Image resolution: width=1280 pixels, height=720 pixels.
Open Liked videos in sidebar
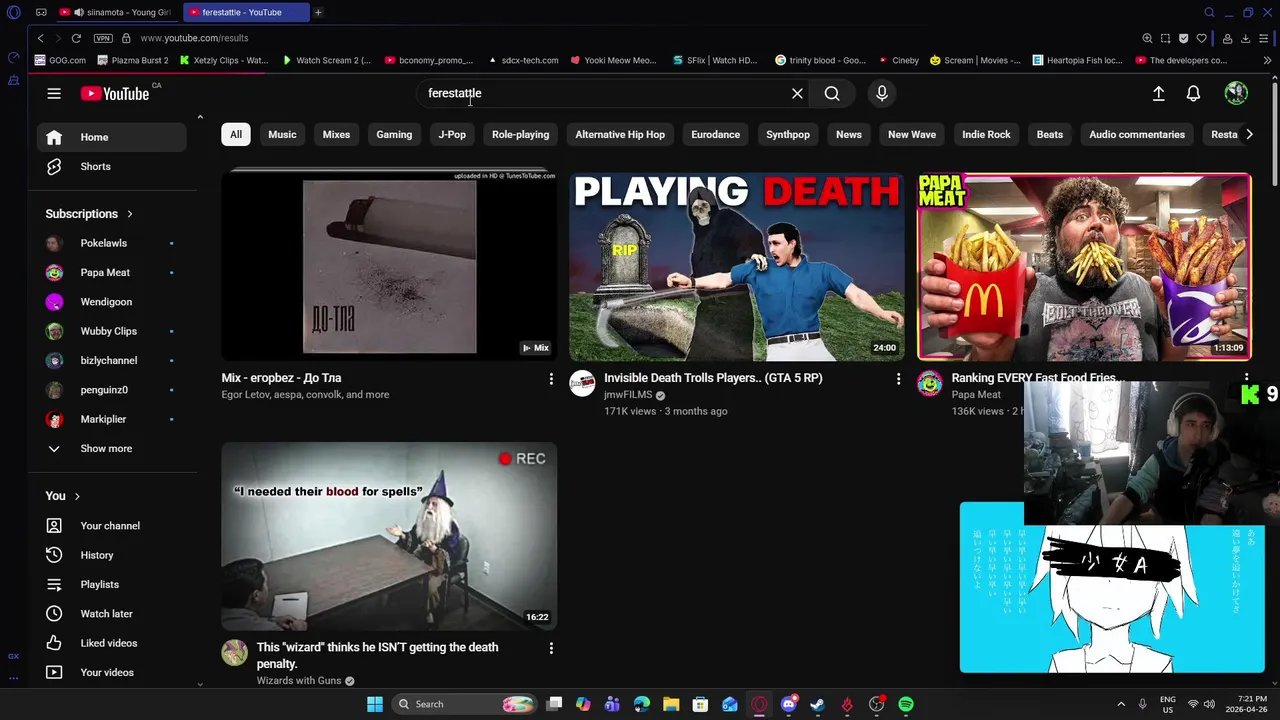tap(111, 643)
